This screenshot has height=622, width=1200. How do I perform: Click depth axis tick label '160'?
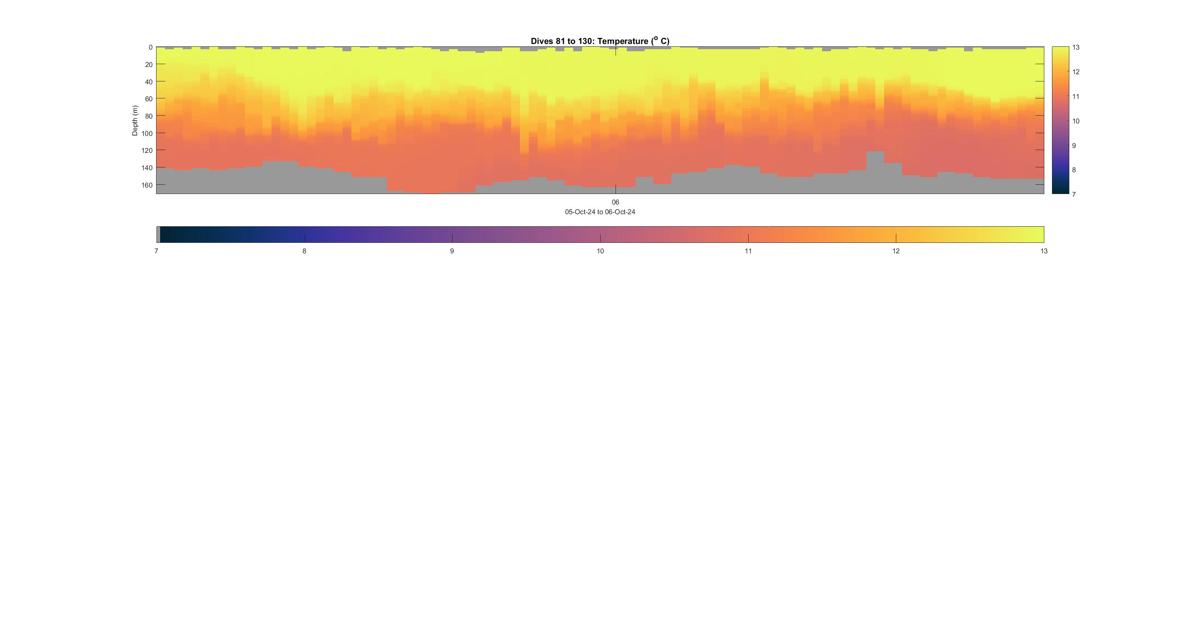pos(146,185)
